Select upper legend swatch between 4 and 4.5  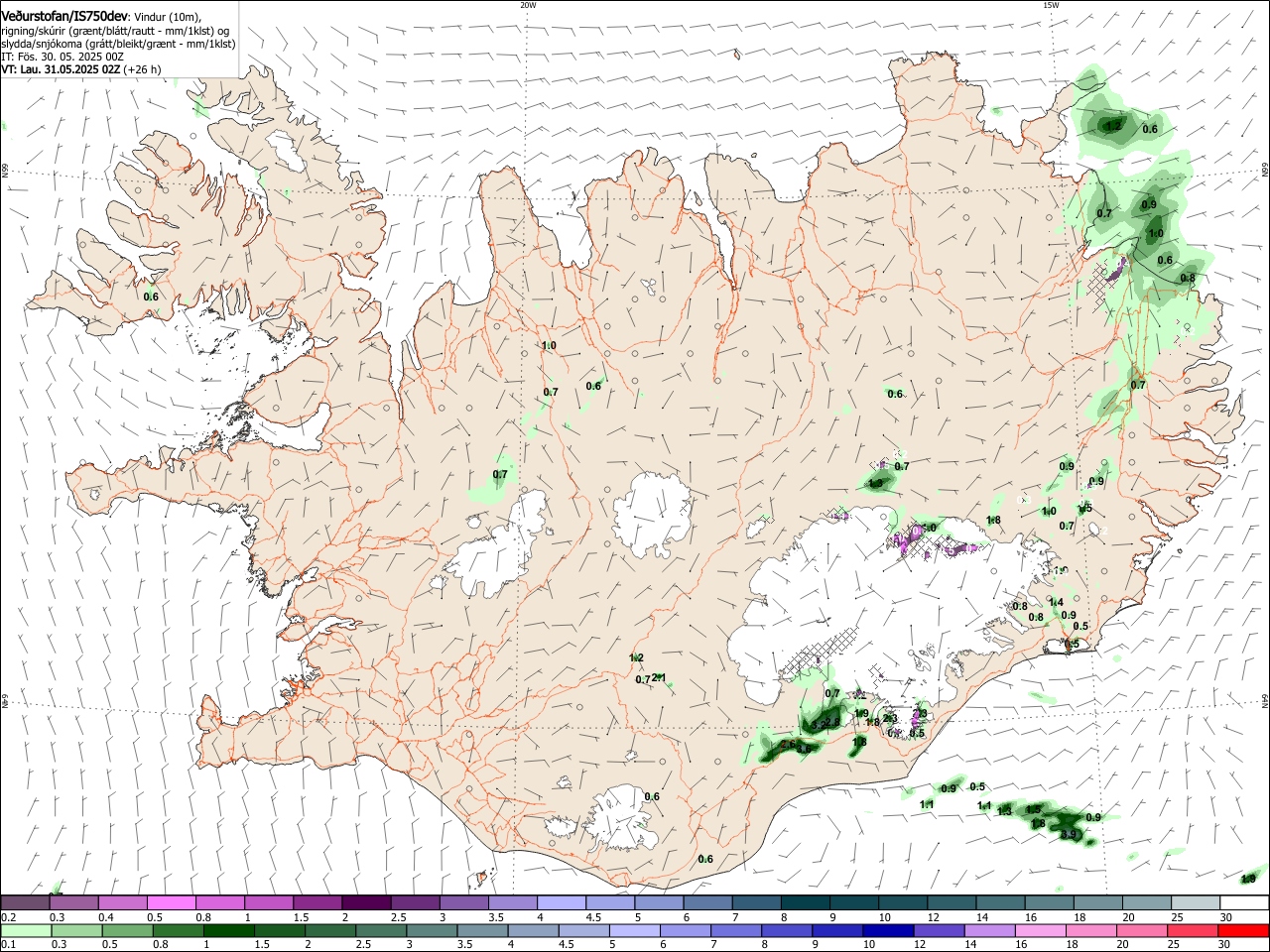pyautogui.click(x=560, y=902)
